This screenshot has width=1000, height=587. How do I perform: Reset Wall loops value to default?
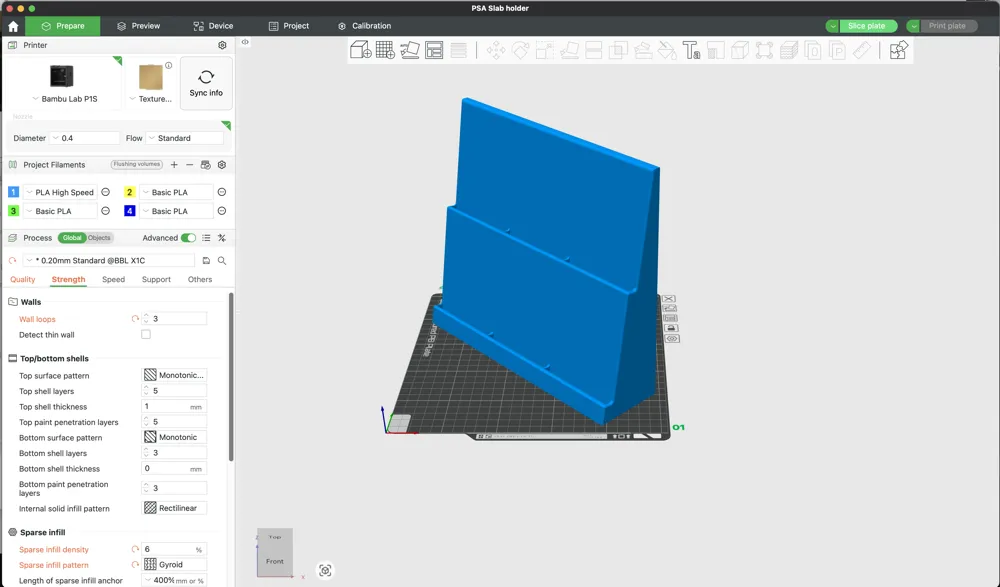pos(135,318)
